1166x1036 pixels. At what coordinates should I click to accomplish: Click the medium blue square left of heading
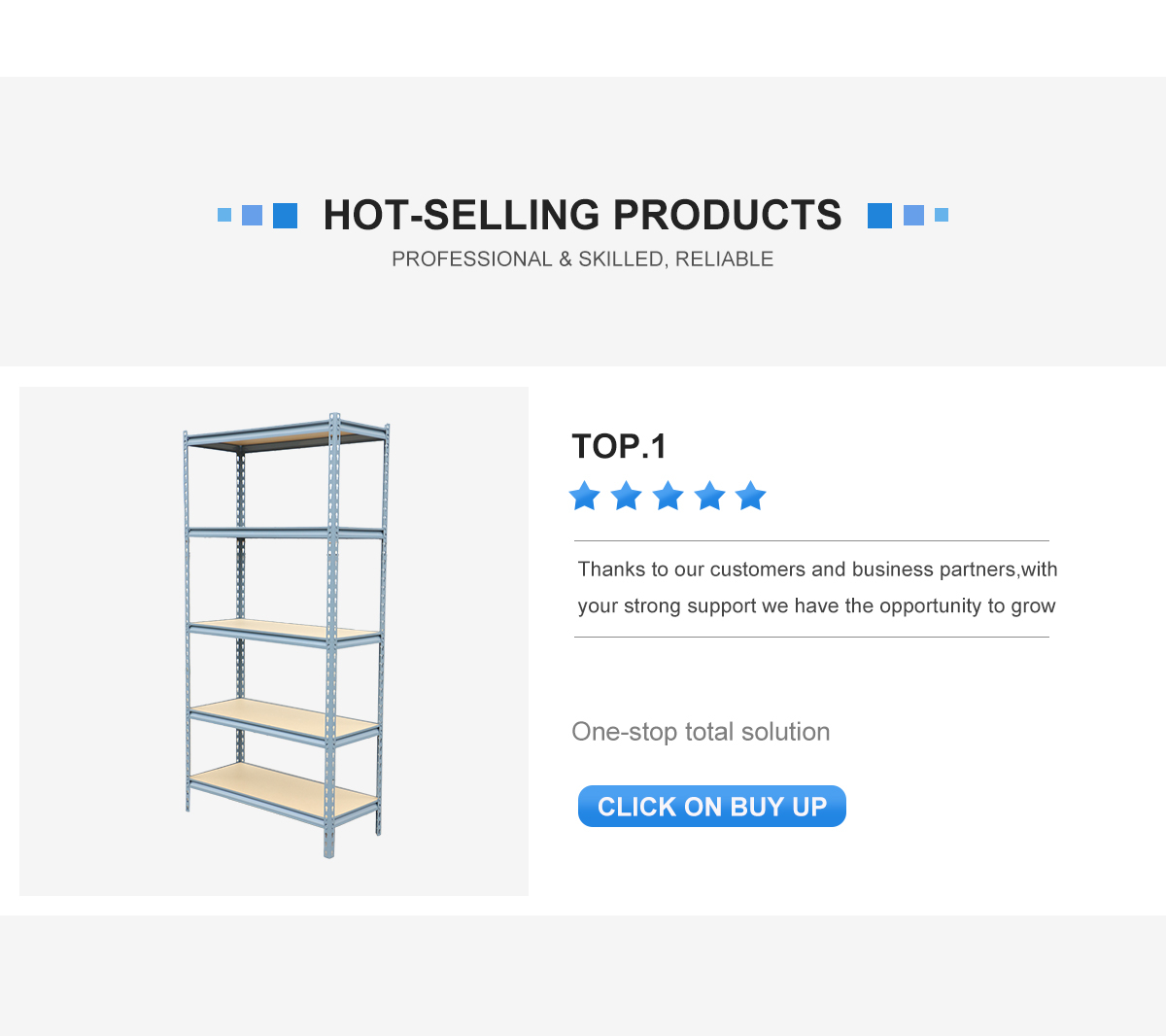tap(252, 215)
